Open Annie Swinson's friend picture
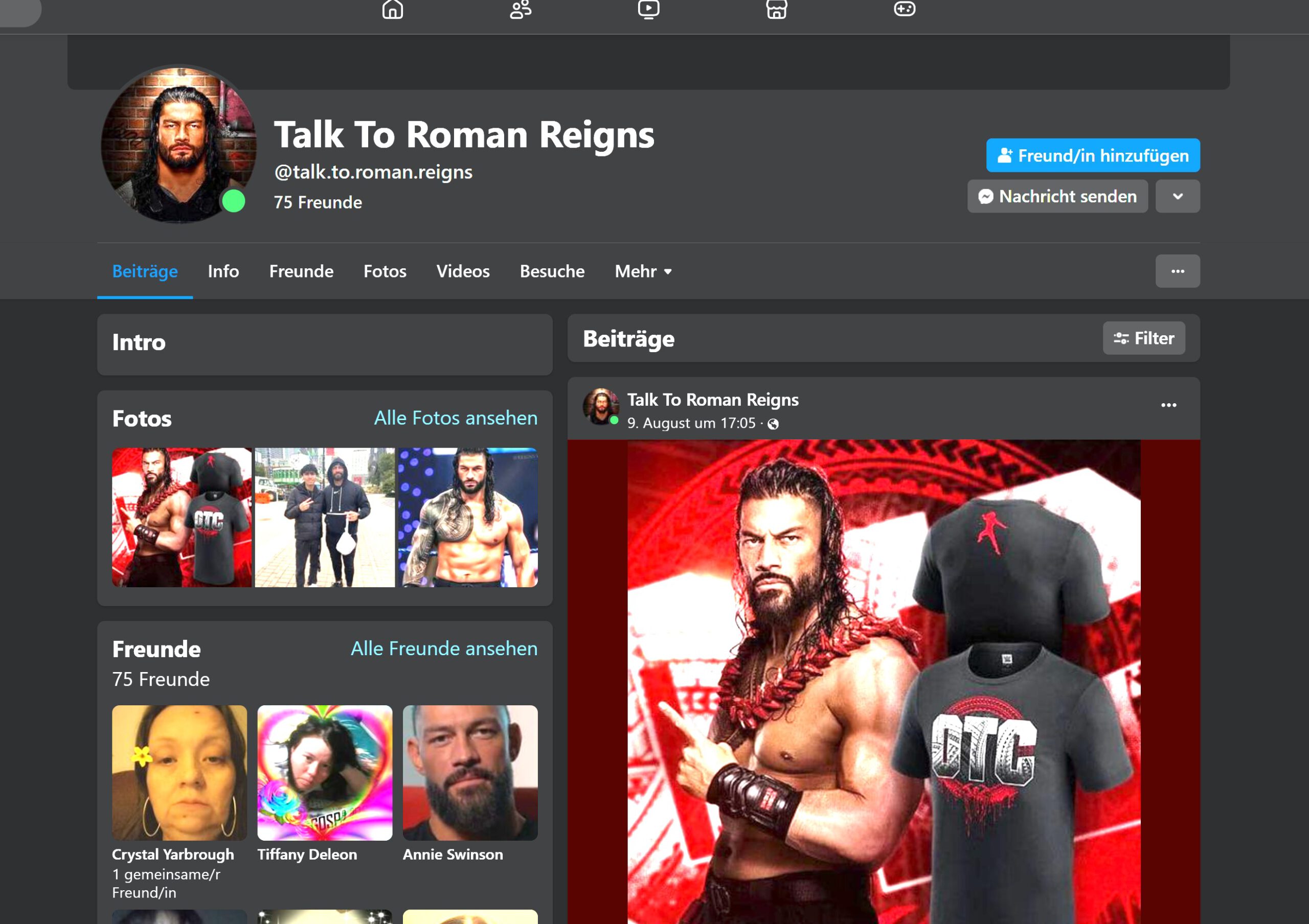The image size is (1309, 924). point(470,772)
